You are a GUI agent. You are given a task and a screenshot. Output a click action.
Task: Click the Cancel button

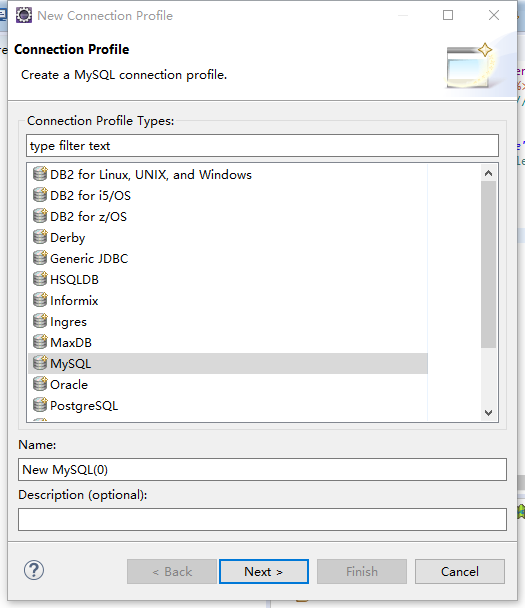tap(460, 571)
